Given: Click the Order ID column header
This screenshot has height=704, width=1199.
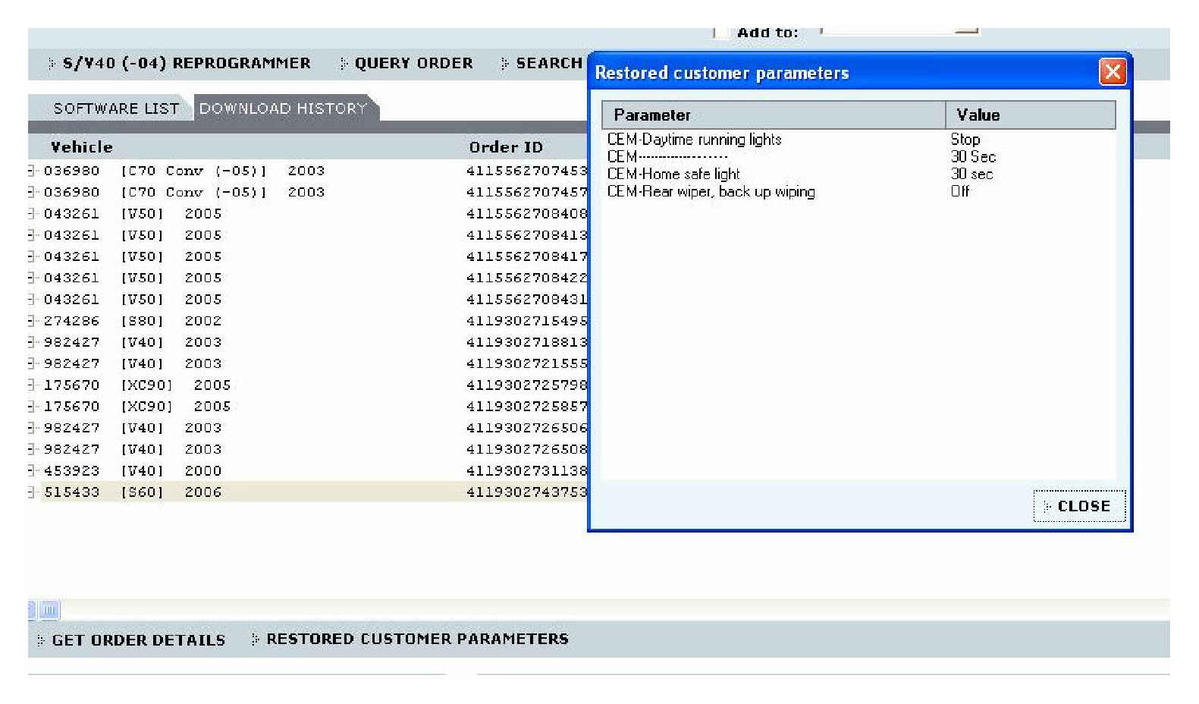Looking at the screenshot, I should [505, 147].
